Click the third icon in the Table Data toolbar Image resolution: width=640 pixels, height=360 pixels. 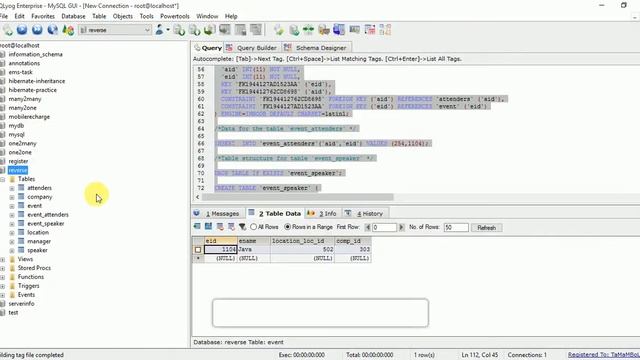pyautogui.click(x=220, y=226)
